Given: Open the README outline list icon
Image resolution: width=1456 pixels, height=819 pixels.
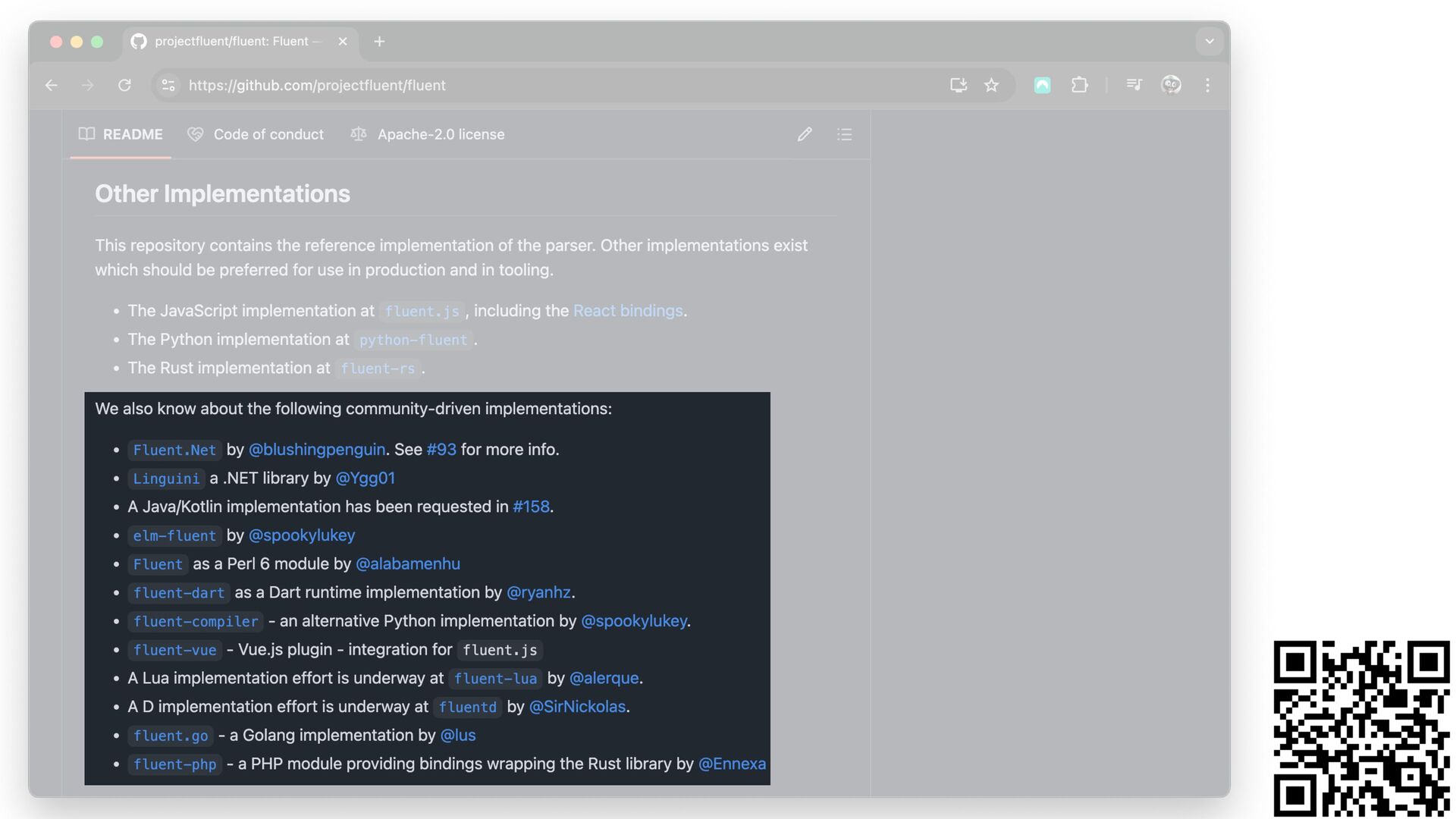Looking at the screenshot, I should [x=844, y=134].
